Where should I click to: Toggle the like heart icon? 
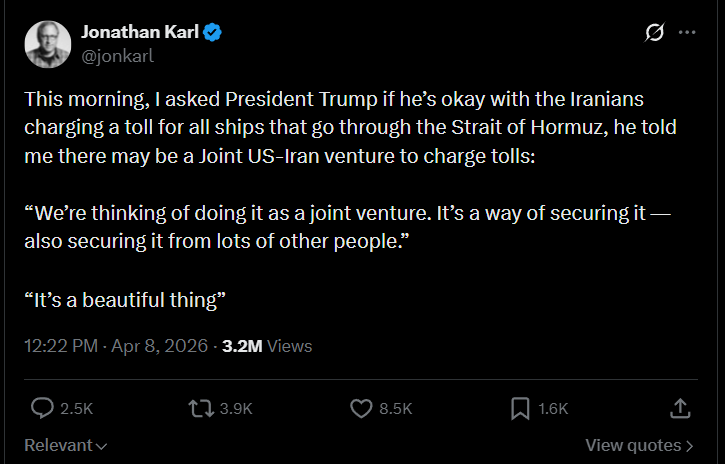pos(361,408)
